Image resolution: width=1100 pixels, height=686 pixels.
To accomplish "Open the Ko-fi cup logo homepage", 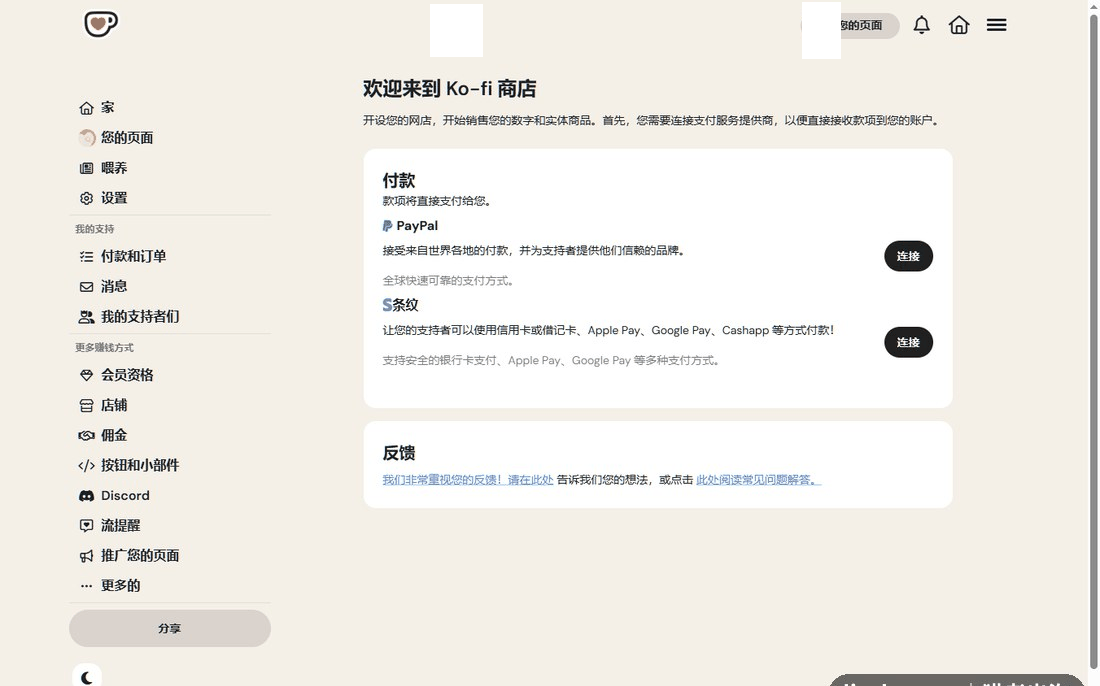I will tap(101, 24).
